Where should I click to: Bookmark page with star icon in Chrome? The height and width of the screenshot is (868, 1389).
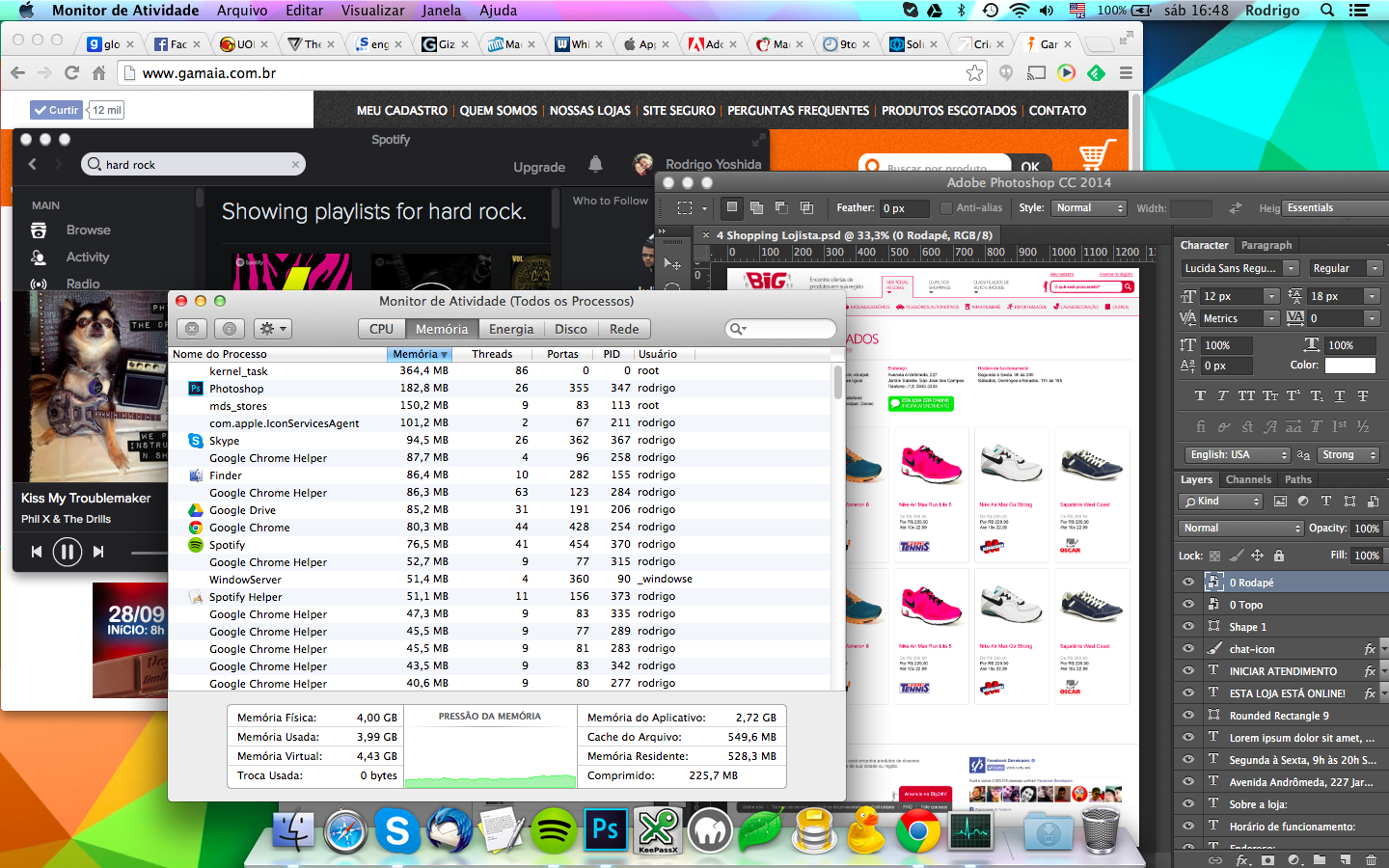pyautogui.click(x=975, y=73)
